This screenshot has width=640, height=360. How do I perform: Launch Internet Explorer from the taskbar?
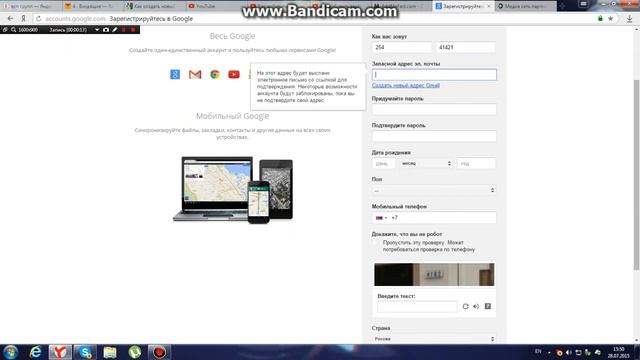coord(36,352)
